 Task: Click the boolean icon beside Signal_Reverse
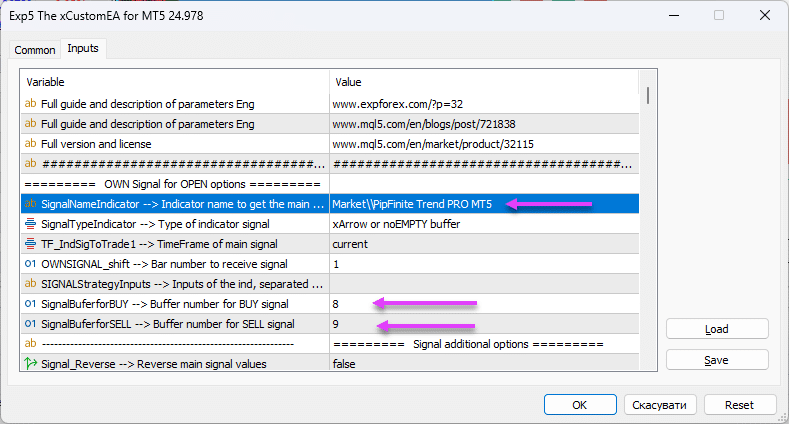30,364
